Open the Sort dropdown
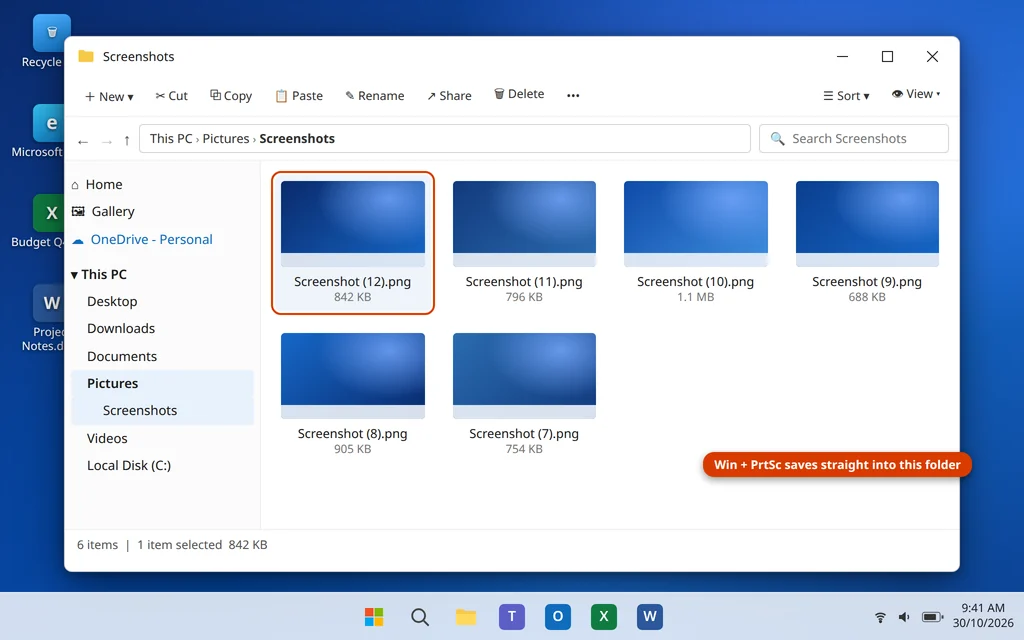Screen dimensions: 1024x640 [x=846, y=95]
